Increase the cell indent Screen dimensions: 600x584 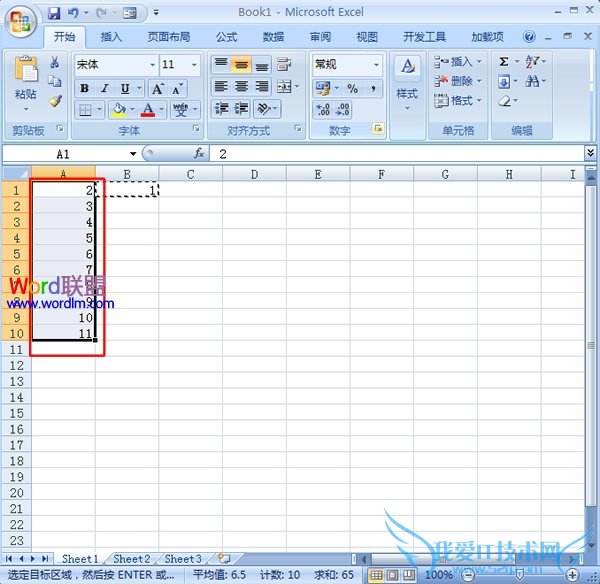point(241,109)
